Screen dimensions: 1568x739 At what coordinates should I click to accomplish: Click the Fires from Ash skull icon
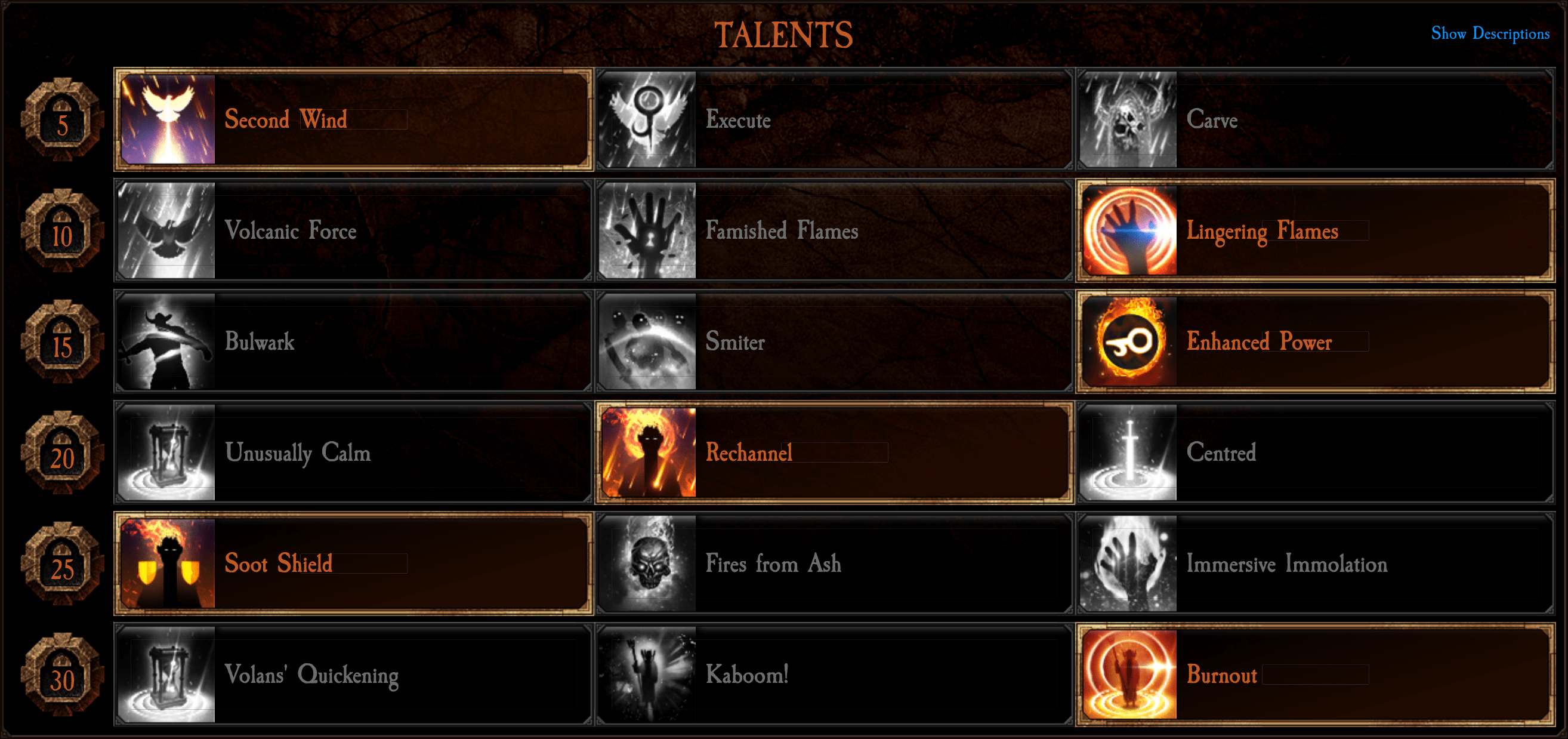647,563
